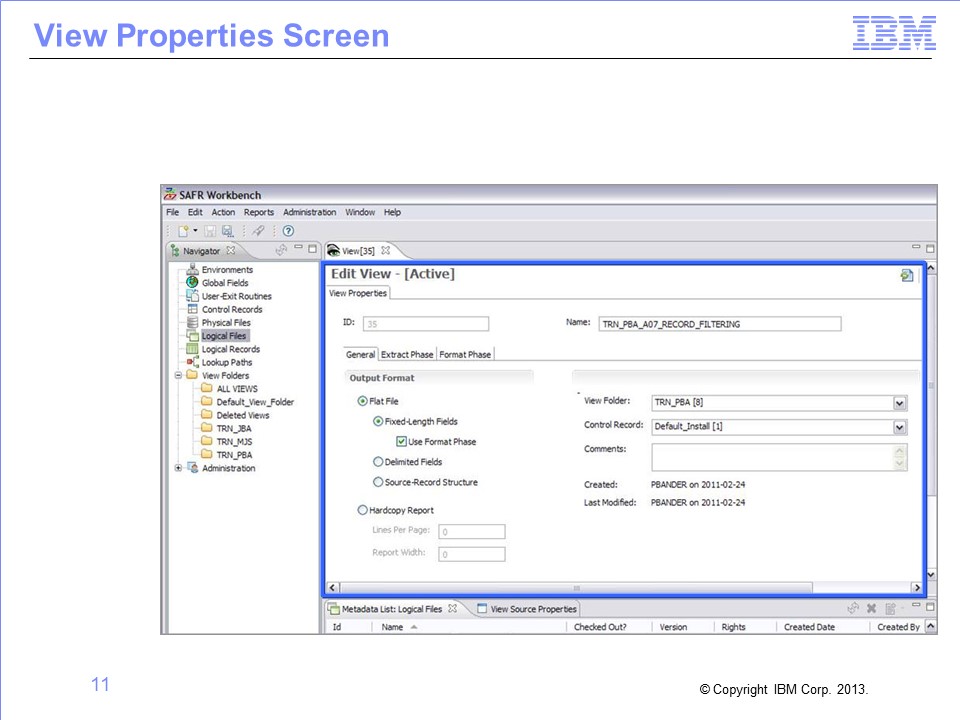
Task: Select Logical Files in Navigator
Action: (x=223, y=336)
